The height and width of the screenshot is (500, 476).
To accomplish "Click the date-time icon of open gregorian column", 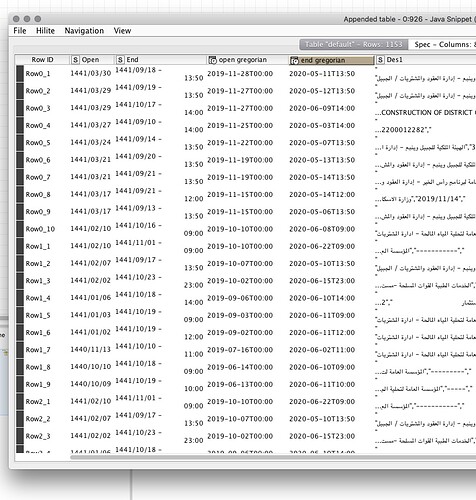I will click(x=212, y=60).
